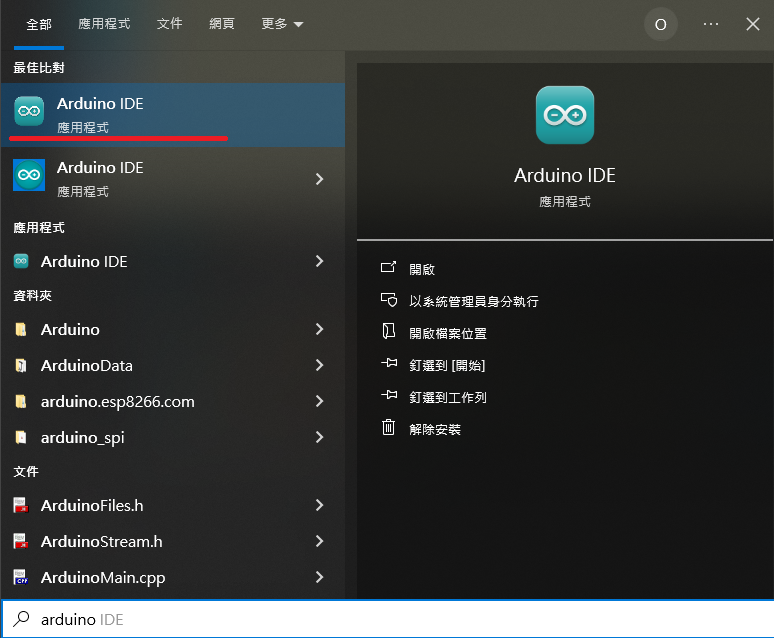
Task: Select the ArduinoData folder result
Action: tap(173, 365)
